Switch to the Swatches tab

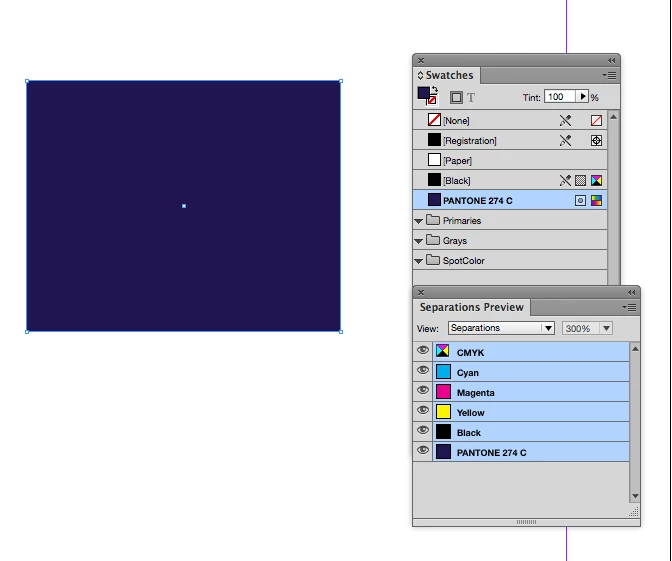pyautogui.click(x=446, y=75)
